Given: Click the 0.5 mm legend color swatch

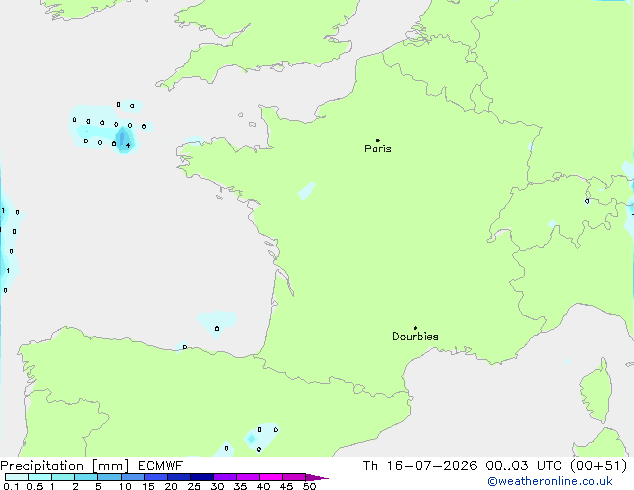Looking at the screenshot, I should coord(40,477).
